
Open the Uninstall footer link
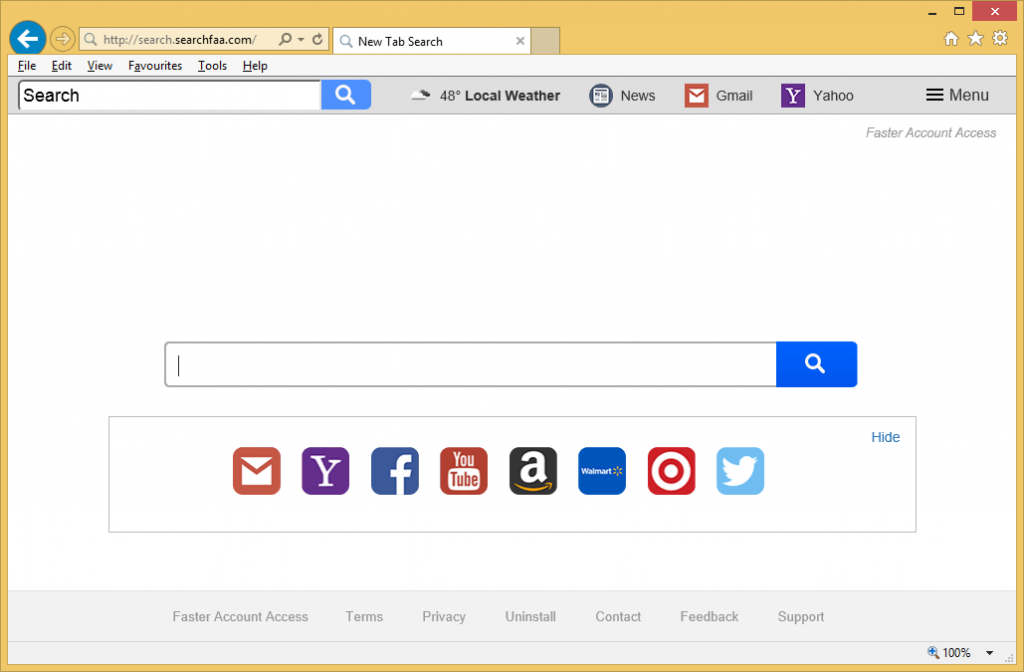click(530, 616)
